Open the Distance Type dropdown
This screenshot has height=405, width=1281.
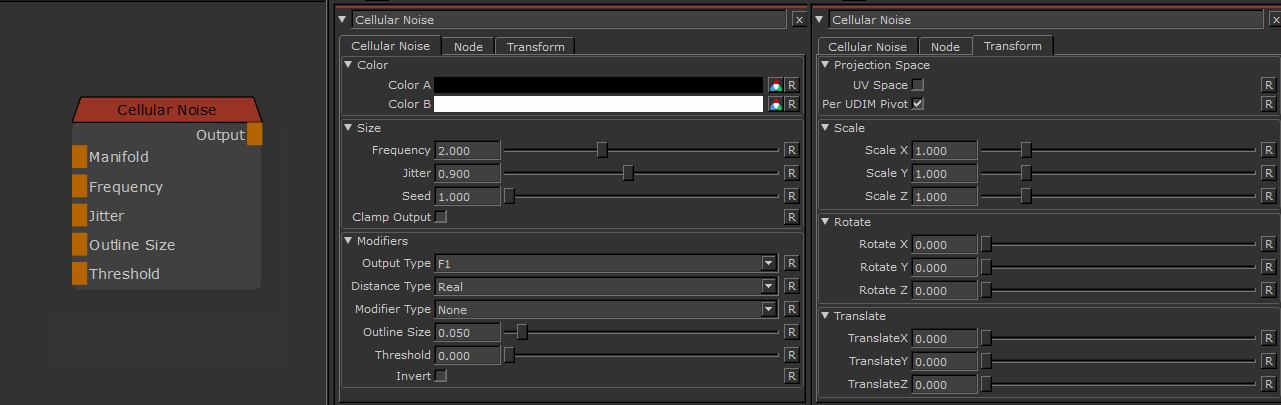click(768, 286)
